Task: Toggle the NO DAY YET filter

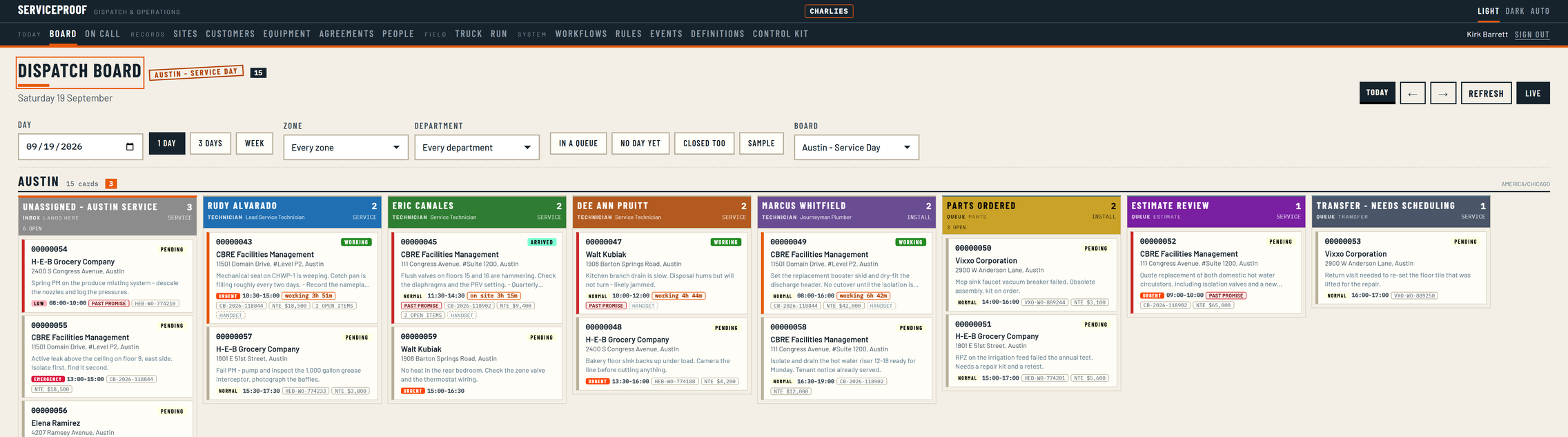Action: [640, 144]
